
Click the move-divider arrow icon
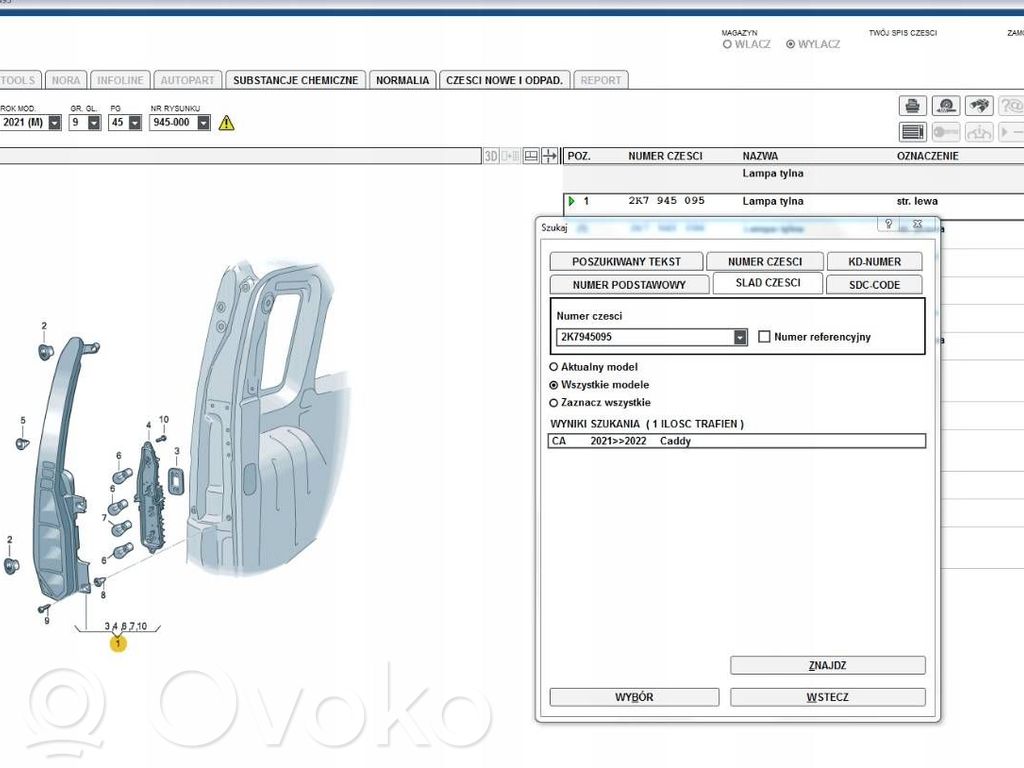(x=550, y=156)
